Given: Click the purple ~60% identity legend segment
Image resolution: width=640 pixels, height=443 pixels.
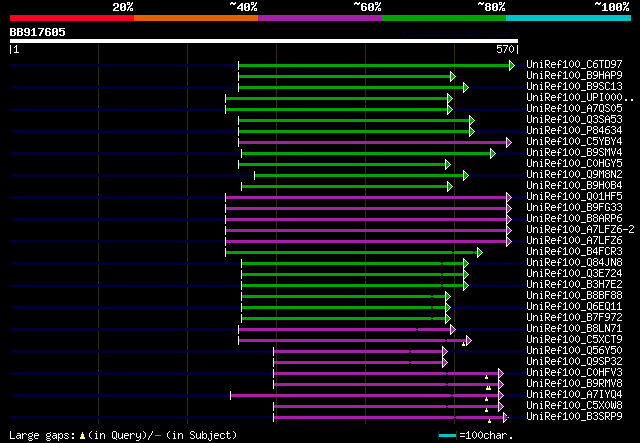Looking at the screenshot, I should pos(320,18).
